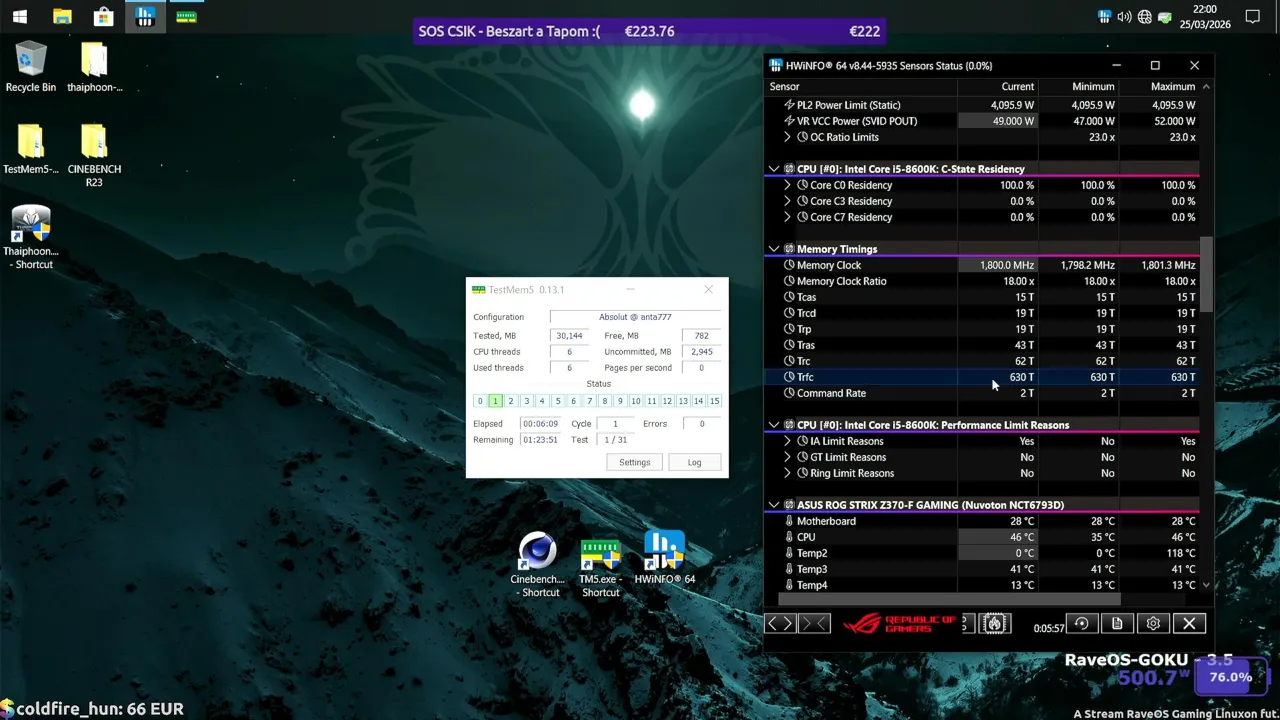Click the Log button in TestMem5
The height and width of the screenshot is (720, 1280).
click(694, 462)
